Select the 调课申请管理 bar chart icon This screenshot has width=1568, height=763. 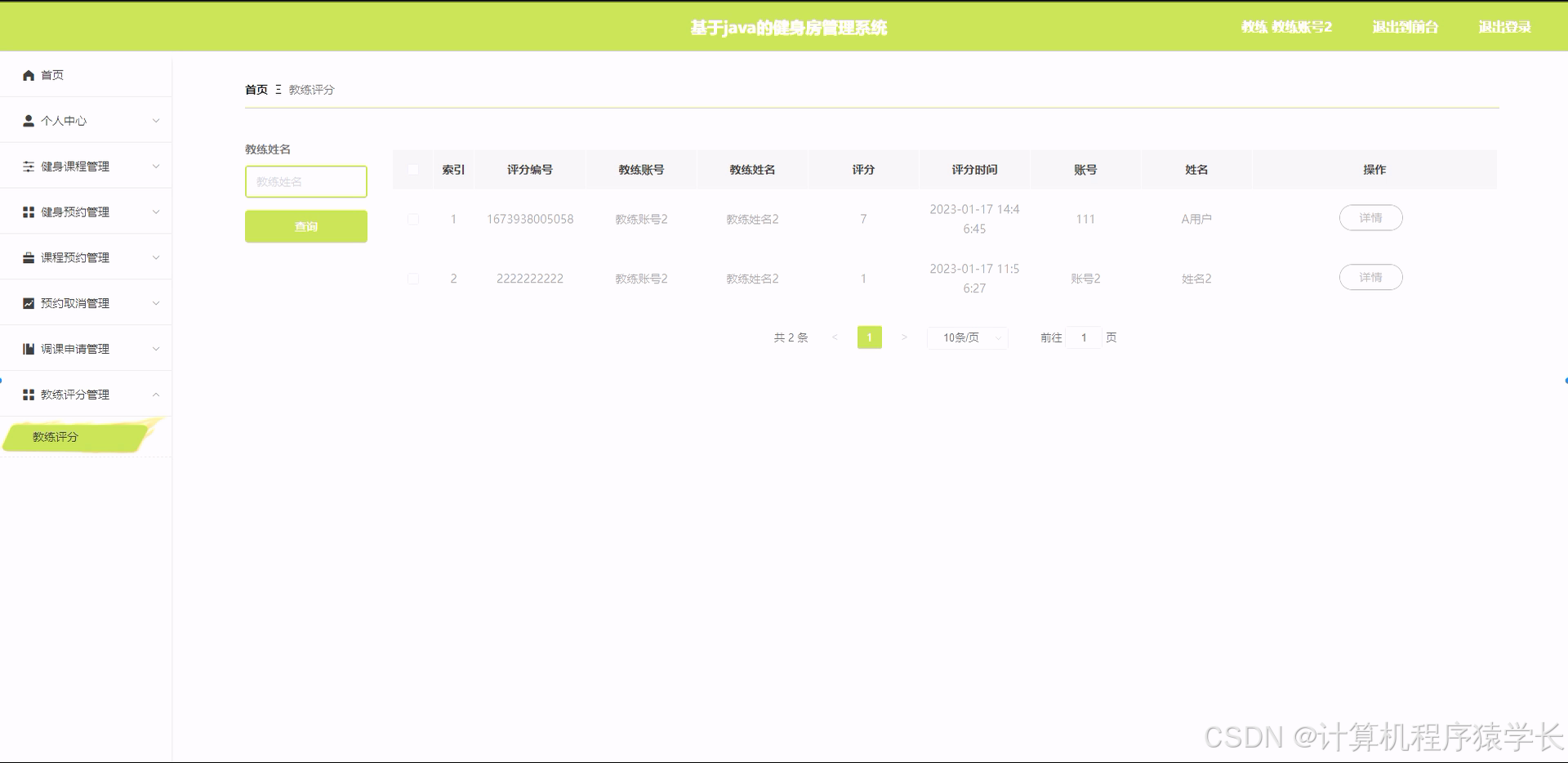point(27,348)
